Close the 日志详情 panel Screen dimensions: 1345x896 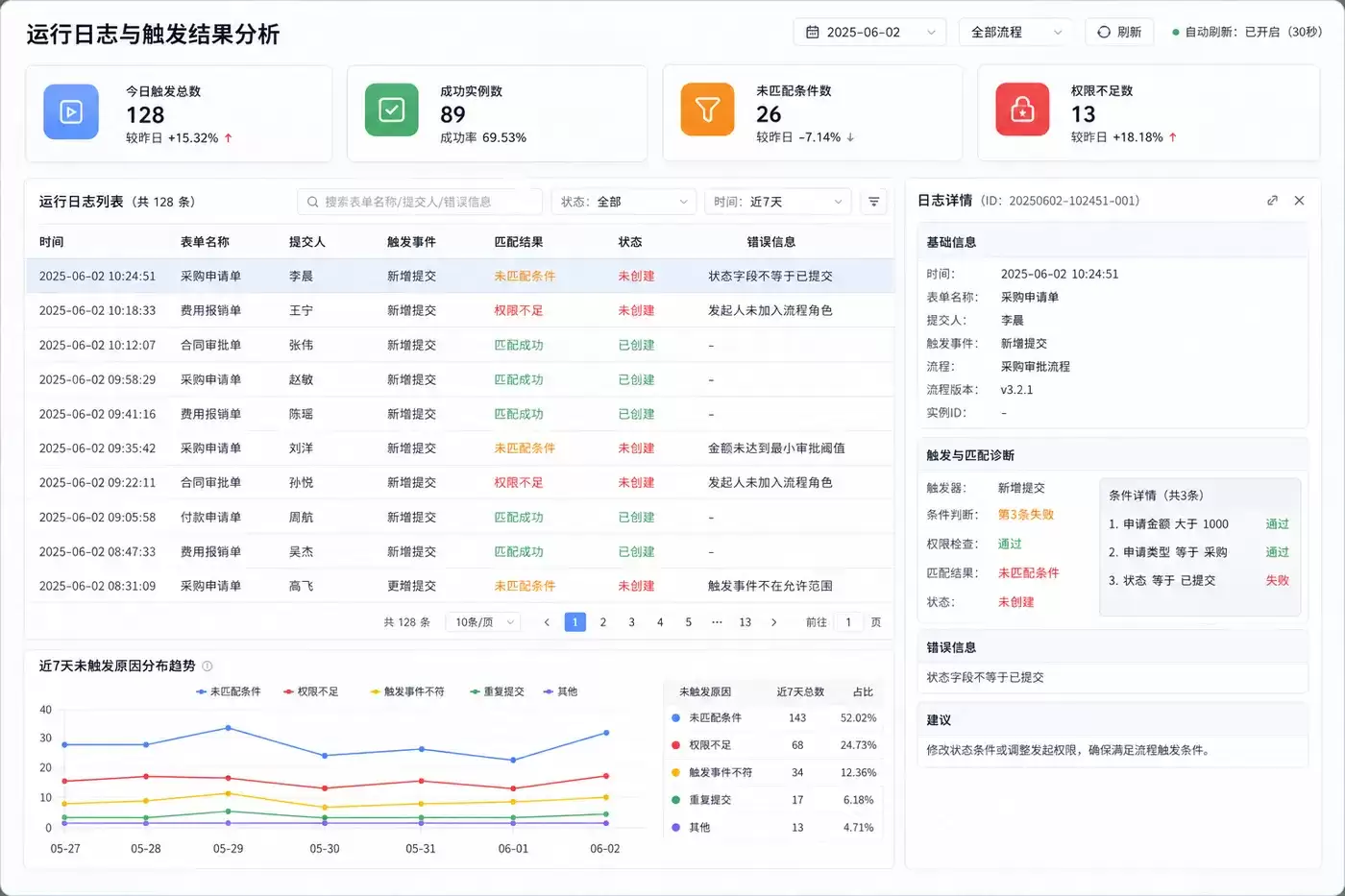coord(1299,201)
